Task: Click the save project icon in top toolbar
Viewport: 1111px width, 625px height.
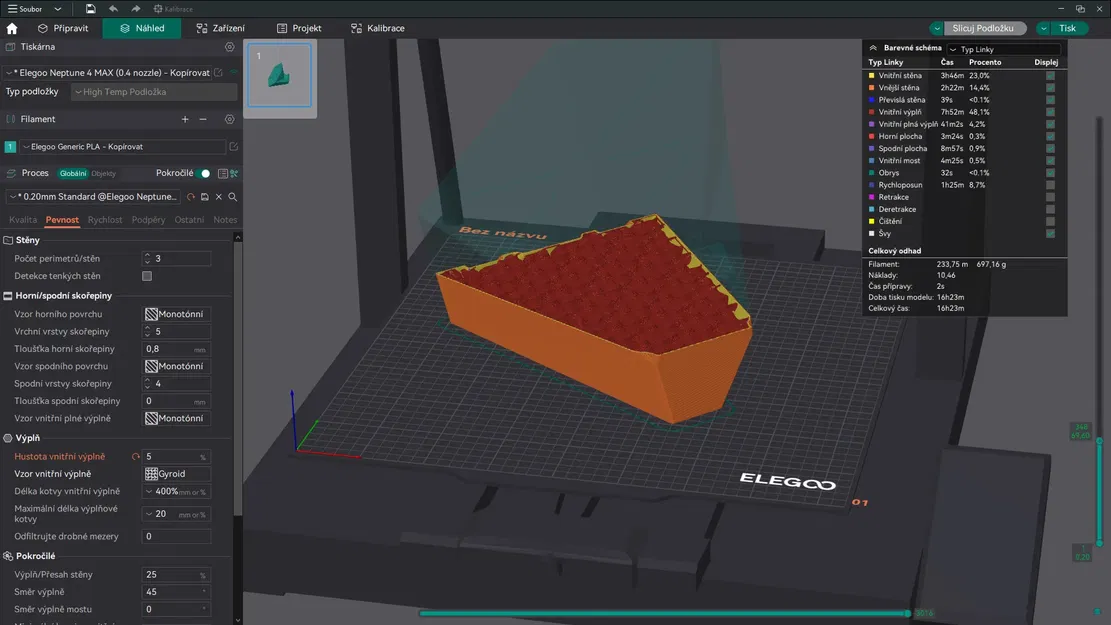Action: click(91, 8)
